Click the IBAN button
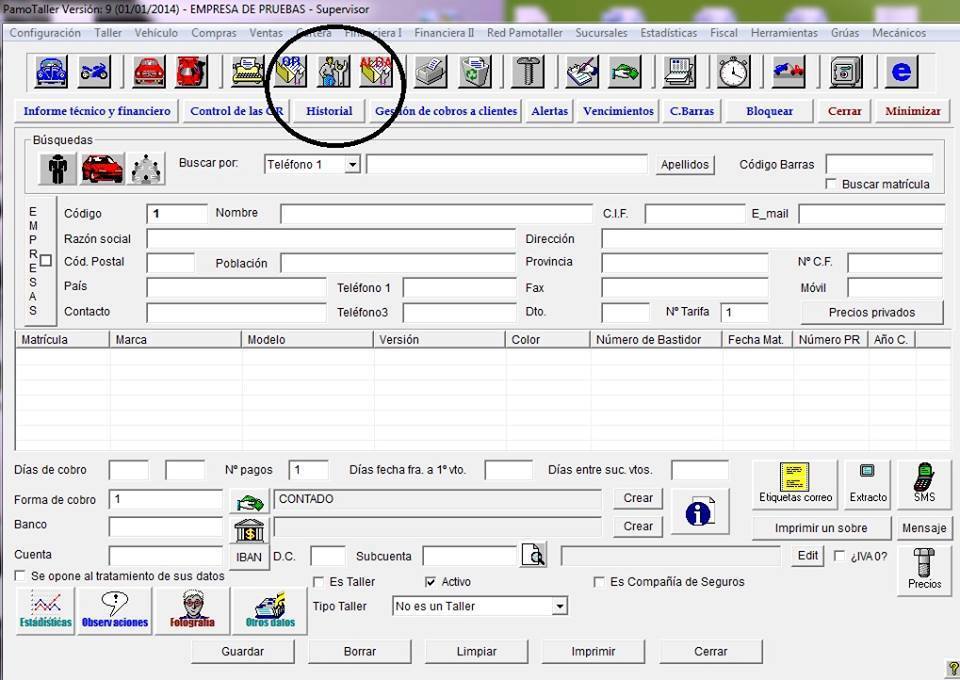The width and height of the screenshot is (960, 680). click(x=249, y=557)
